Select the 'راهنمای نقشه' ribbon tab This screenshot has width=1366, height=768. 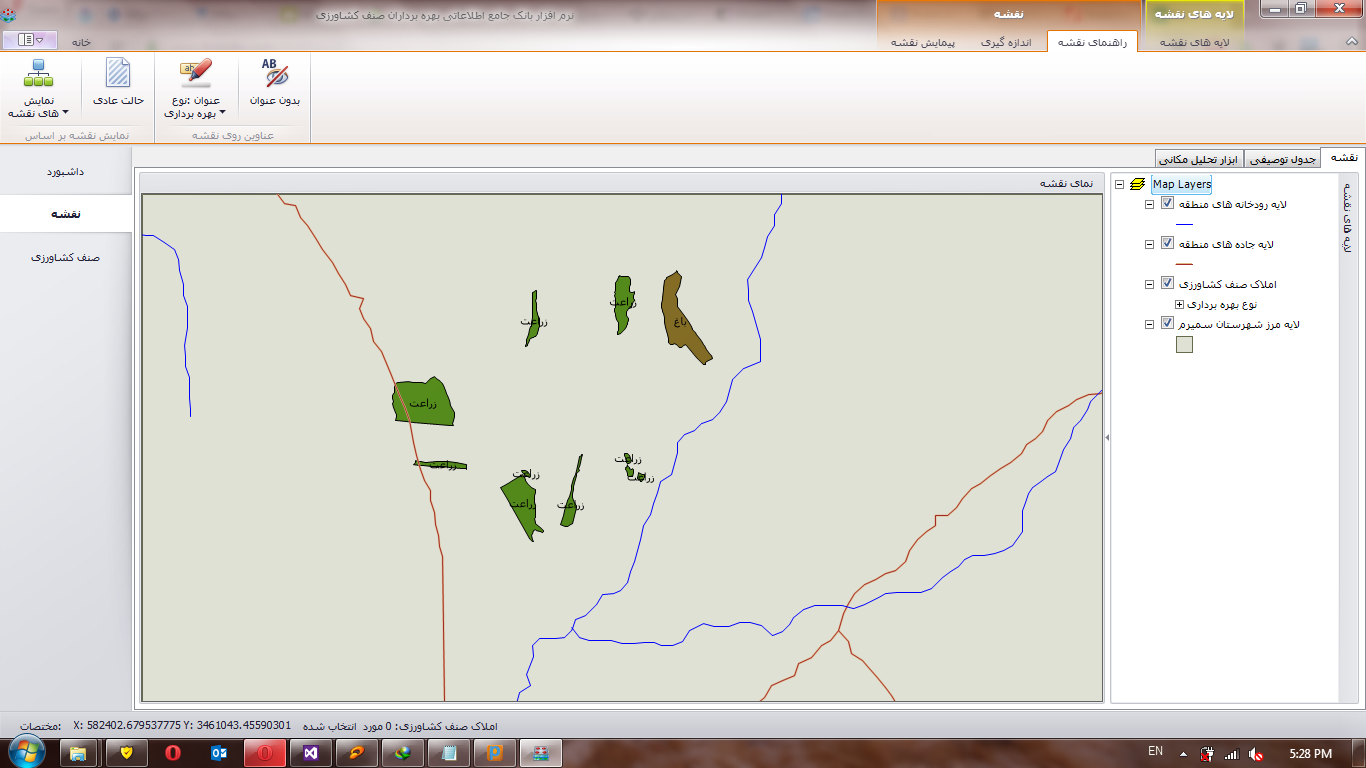(1091, 42)
